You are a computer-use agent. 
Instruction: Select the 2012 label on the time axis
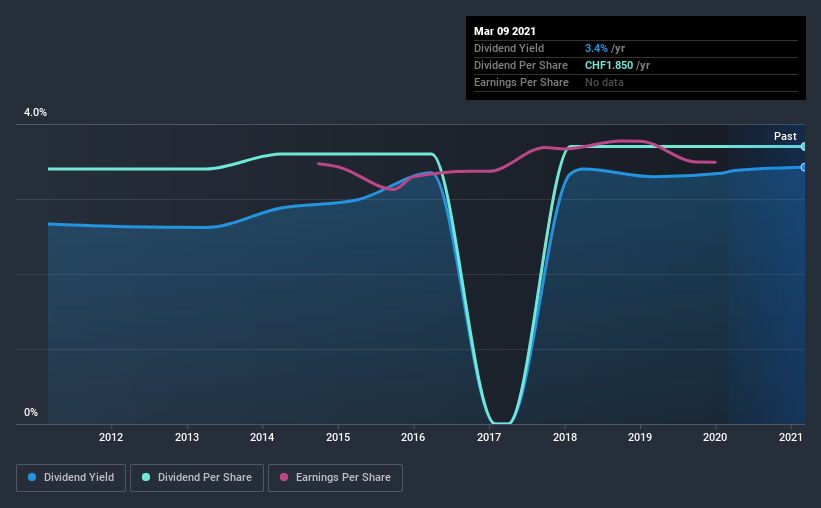[x=111, y=437]
